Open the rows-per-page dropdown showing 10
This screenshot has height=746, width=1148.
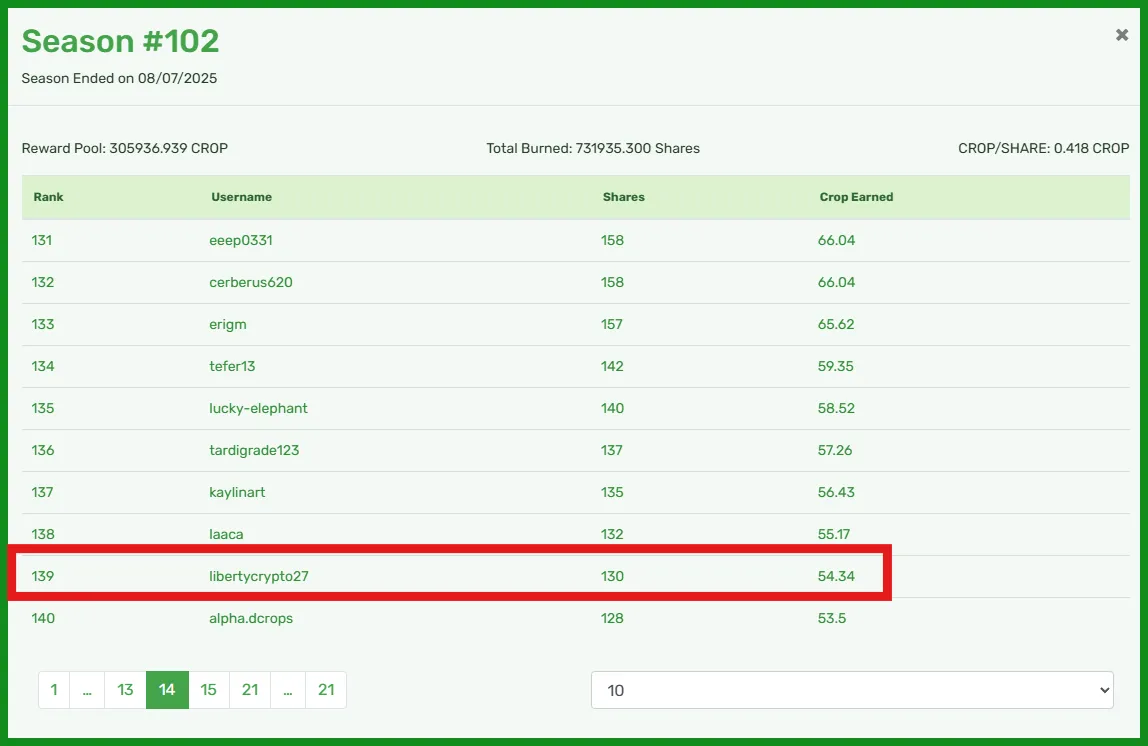point(852,690)
